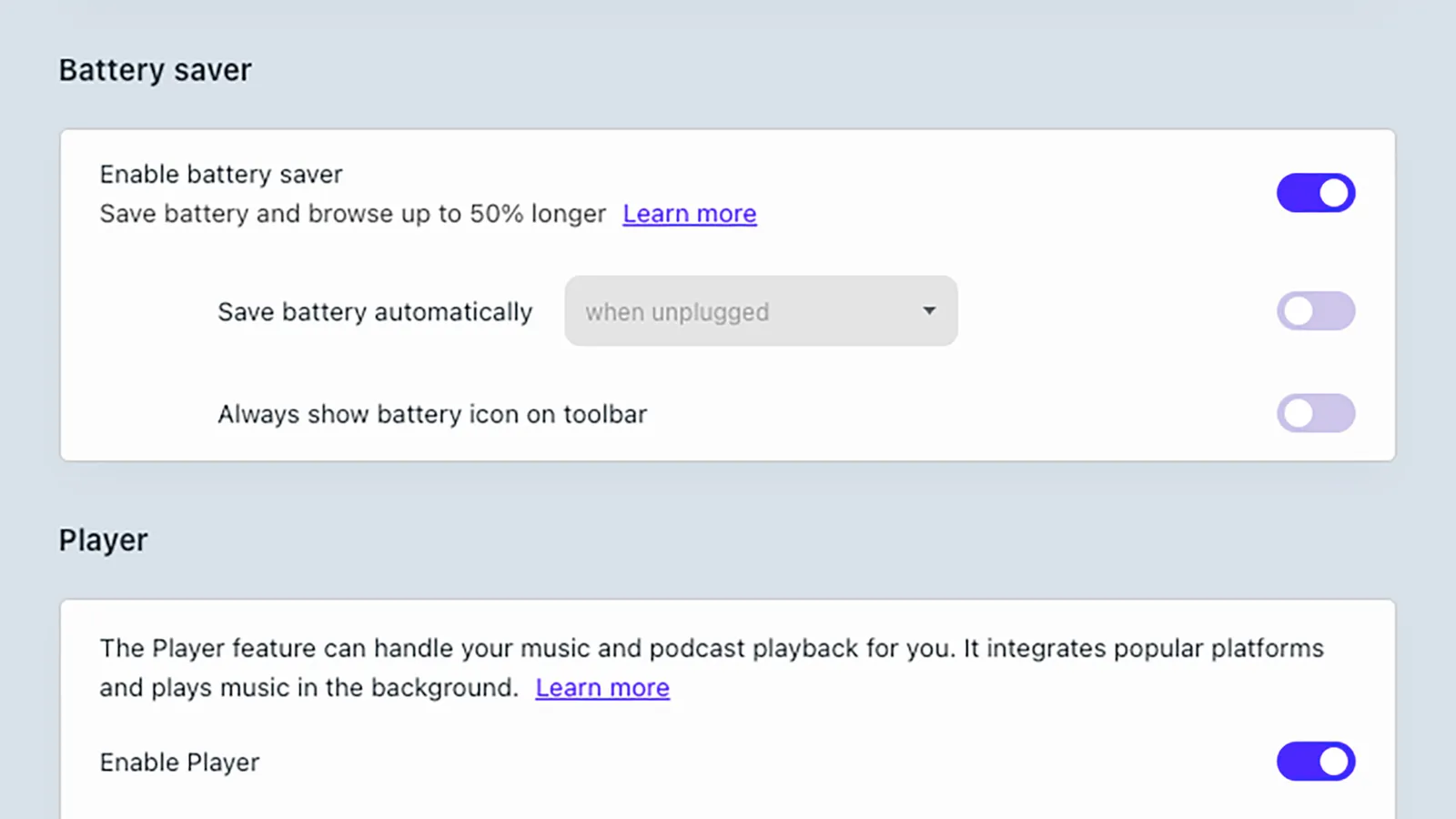This screenshot has width=1456, height=819.
Task: Select the 'Player' section heading
Action: tap(102, 539)
